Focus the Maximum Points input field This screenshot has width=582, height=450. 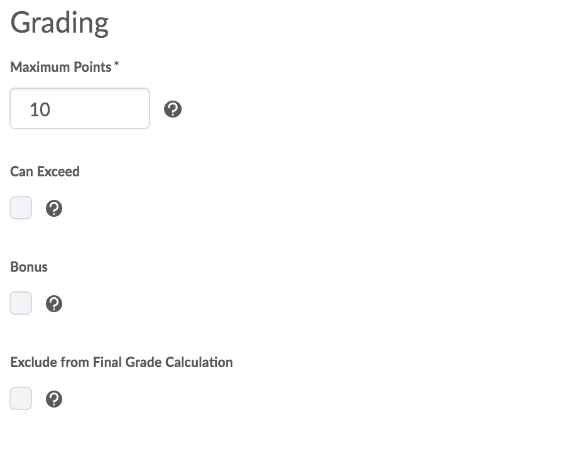coord(80,109)
